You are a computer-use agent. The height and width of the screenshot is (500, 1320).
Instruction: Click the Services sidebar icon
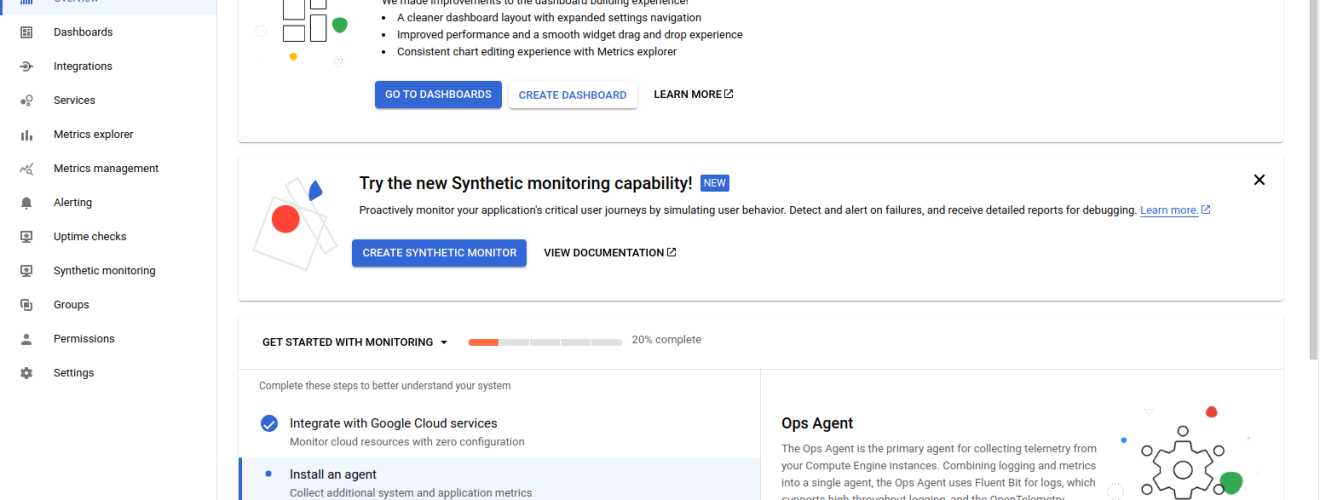point(27,100)
